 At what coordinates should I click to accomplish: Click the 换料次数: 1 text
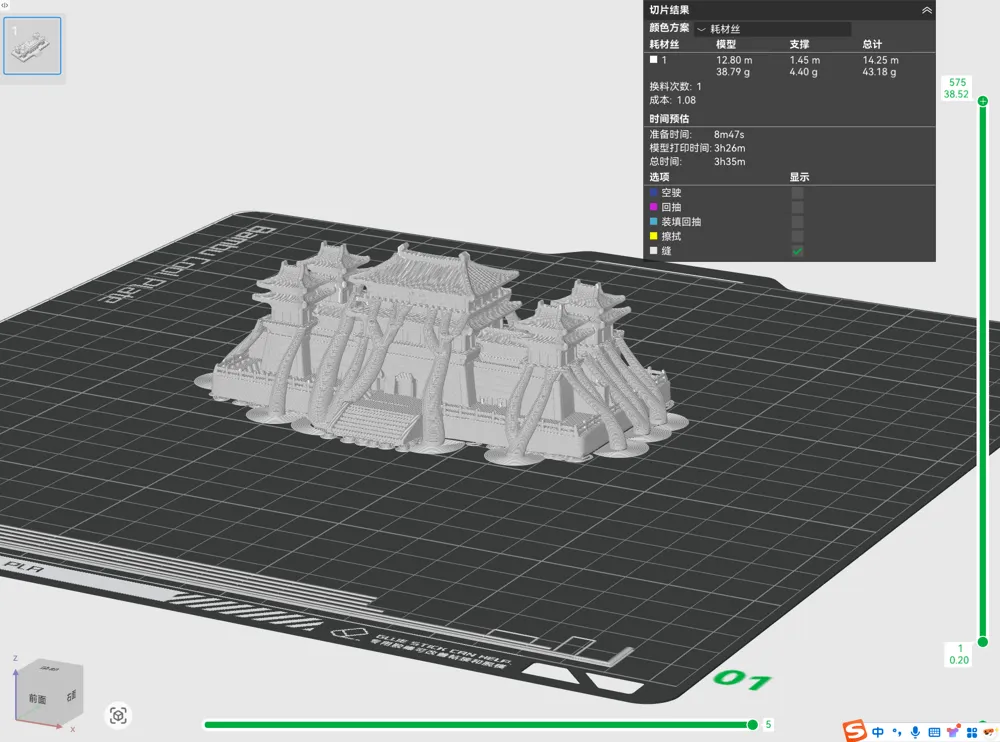[675, 86]
